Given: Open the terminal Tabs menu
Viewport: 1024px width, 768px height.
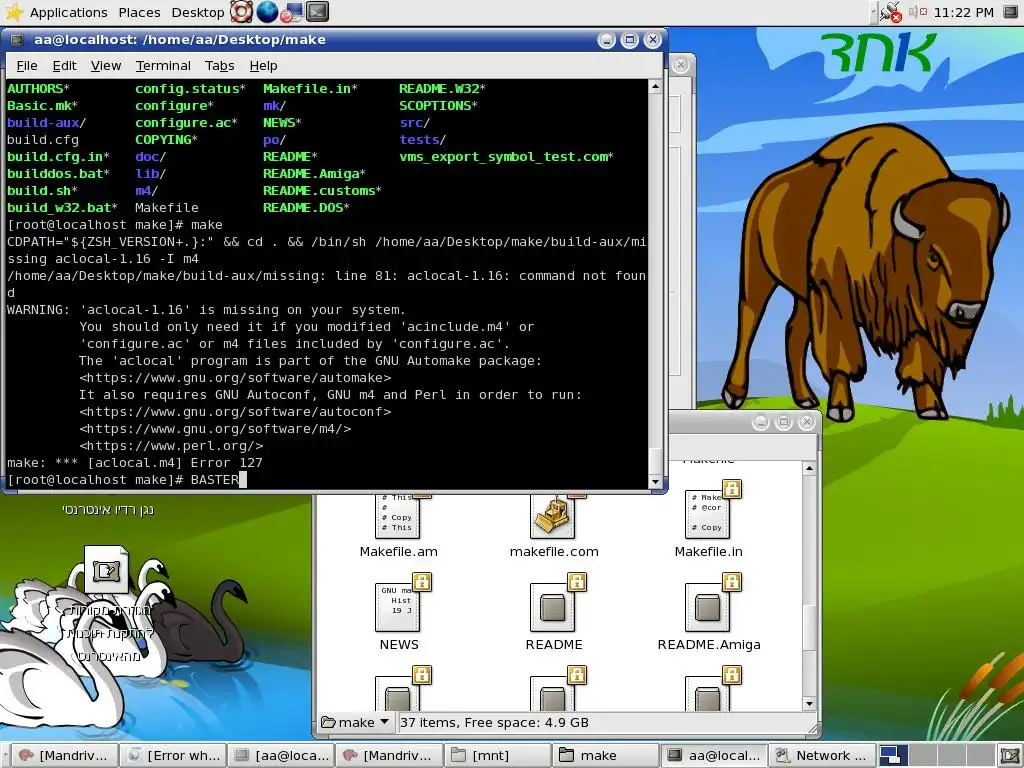Looking at the screenshot, I should click(x=219, y=65).
